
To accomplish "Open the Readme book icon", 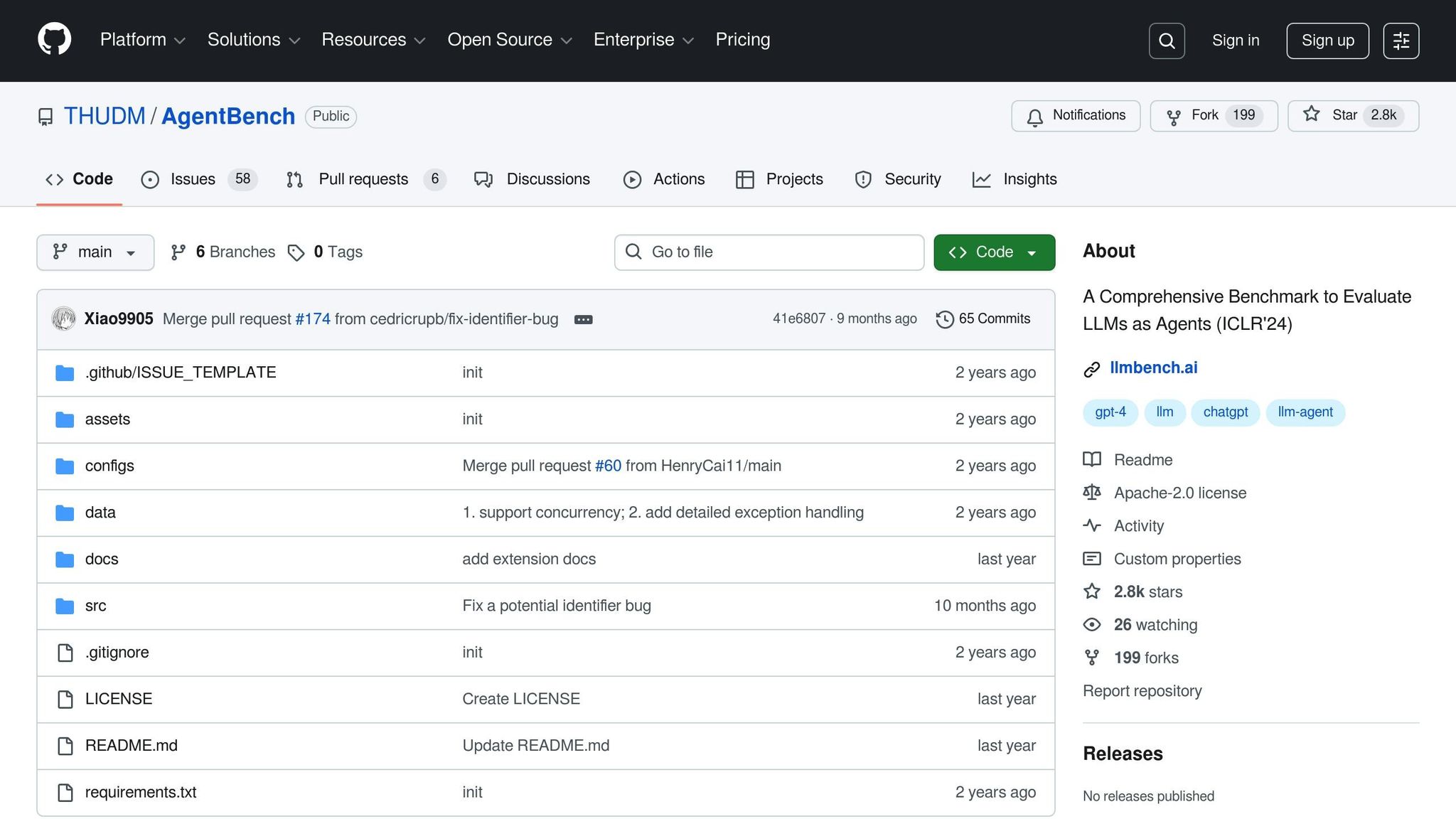I will pos(1091,459).
